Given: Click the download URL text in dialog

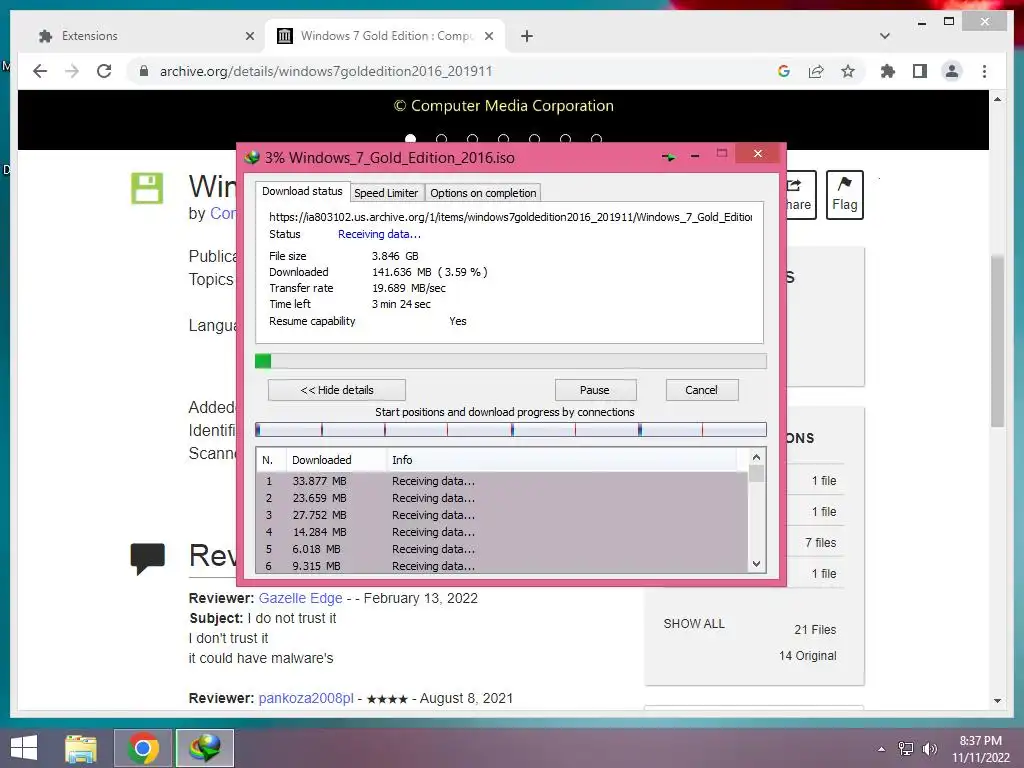Looking at the screenshot, I should point(510,217).
